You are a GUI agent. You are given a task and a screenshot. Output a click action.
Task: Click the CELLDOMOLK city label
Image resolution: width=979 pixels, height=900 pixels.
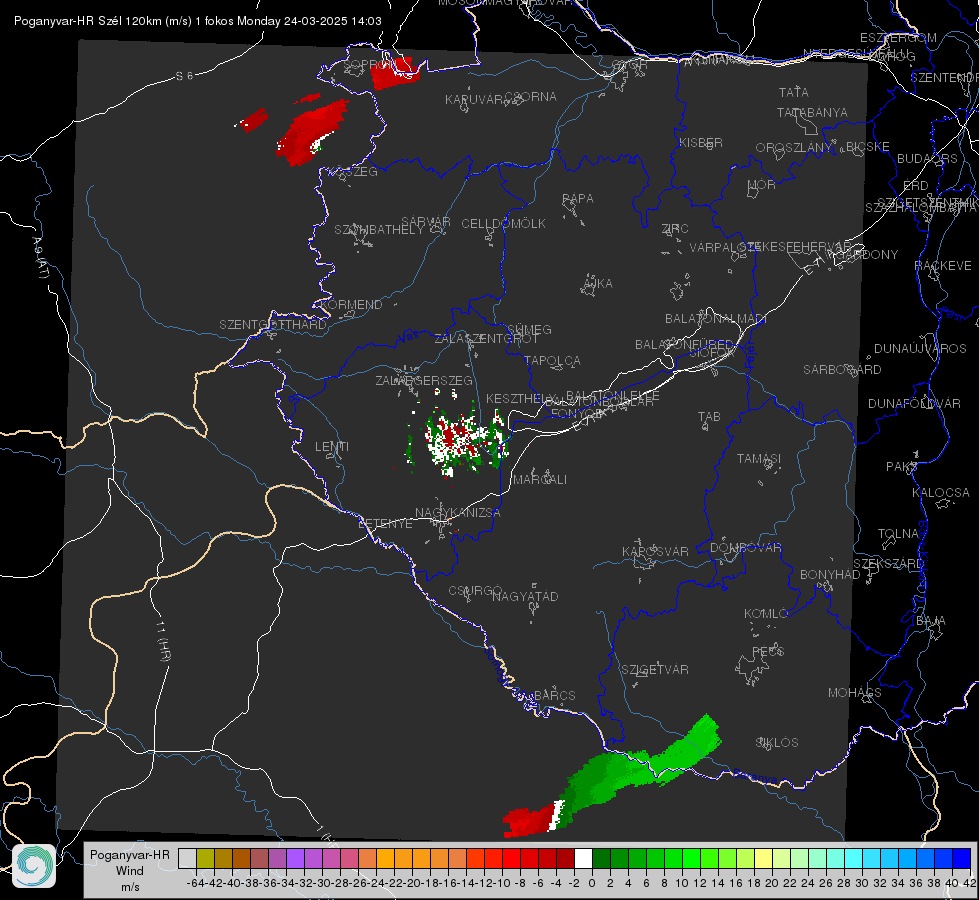[504, 224]
